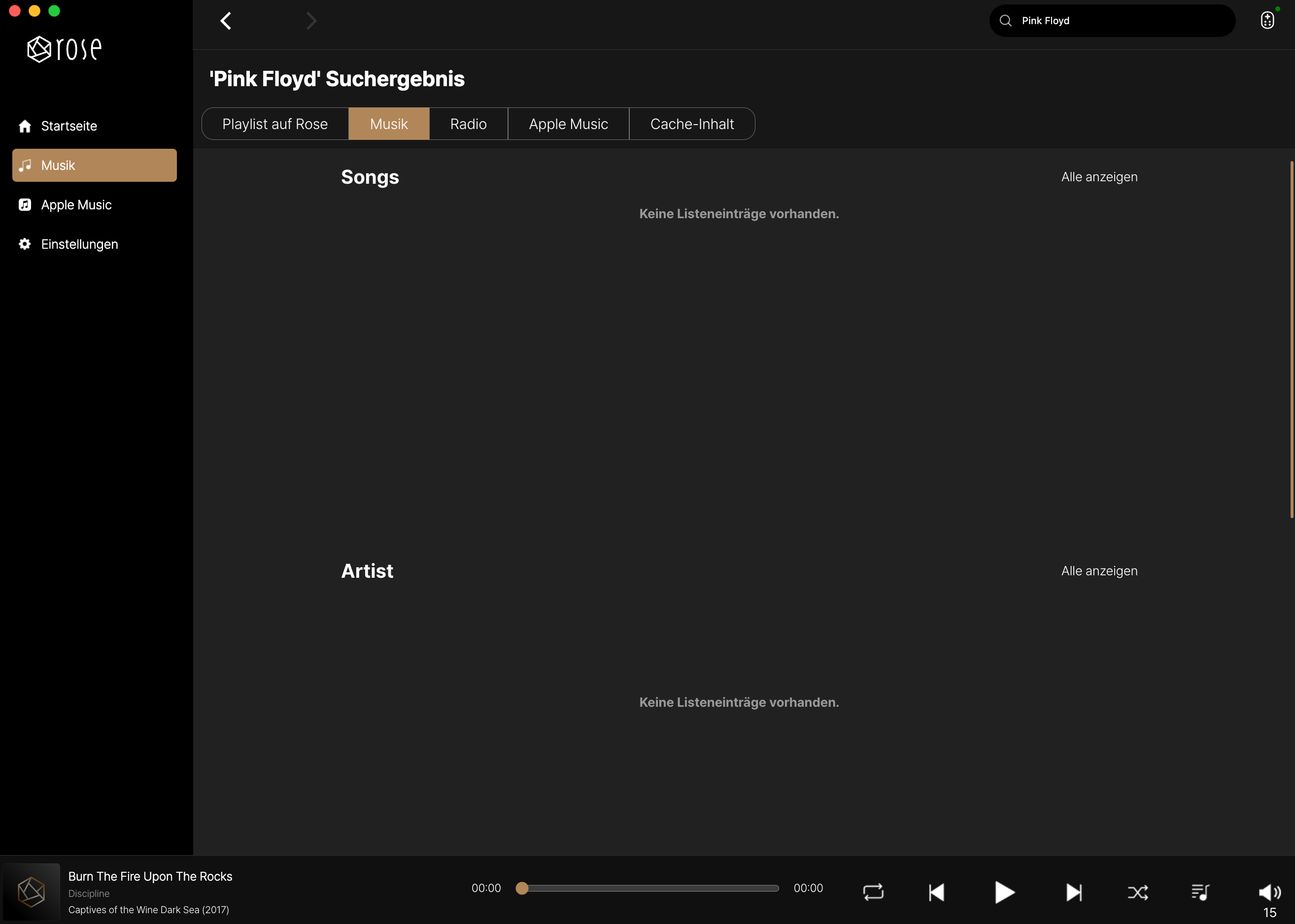Maximize the window with the green button
This screenshot has height=924, width=1295.
(54, 11)
